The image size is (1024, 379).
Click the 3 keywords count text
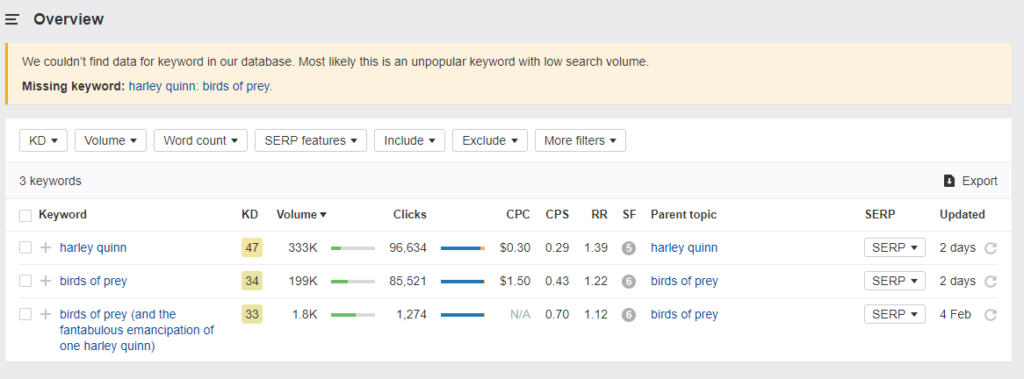click(50, 181)
